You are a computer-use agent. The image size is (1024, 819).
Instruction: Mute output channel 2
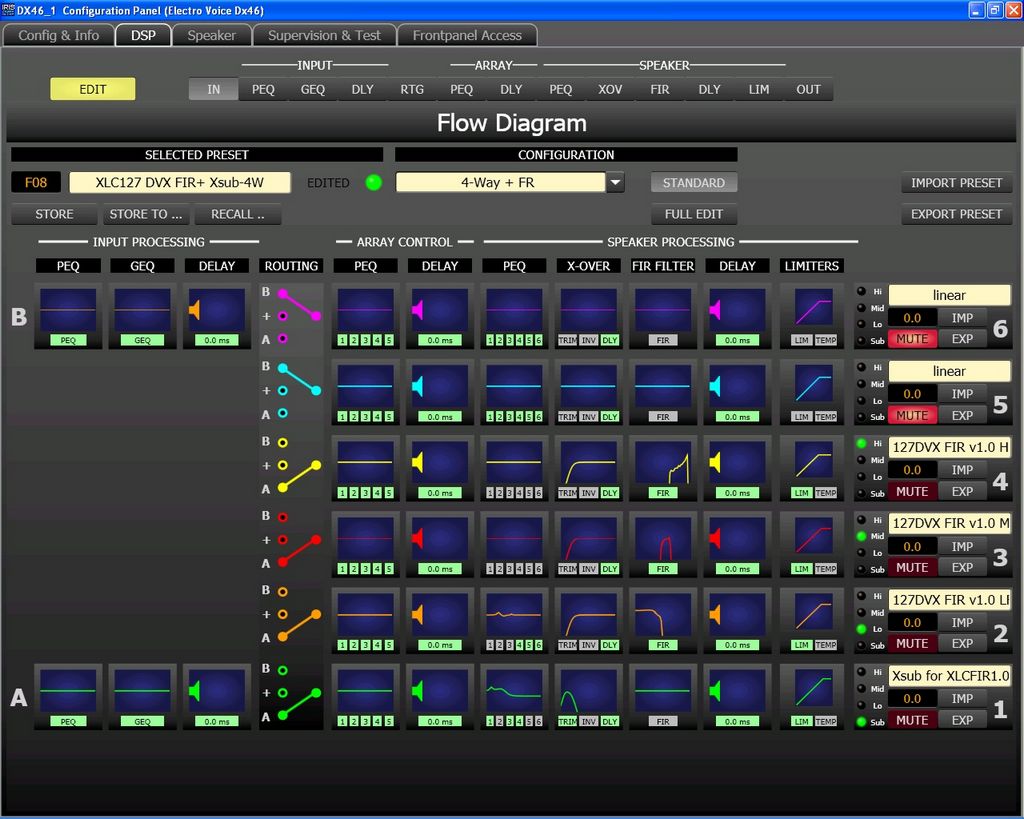(x=912, y=643)
